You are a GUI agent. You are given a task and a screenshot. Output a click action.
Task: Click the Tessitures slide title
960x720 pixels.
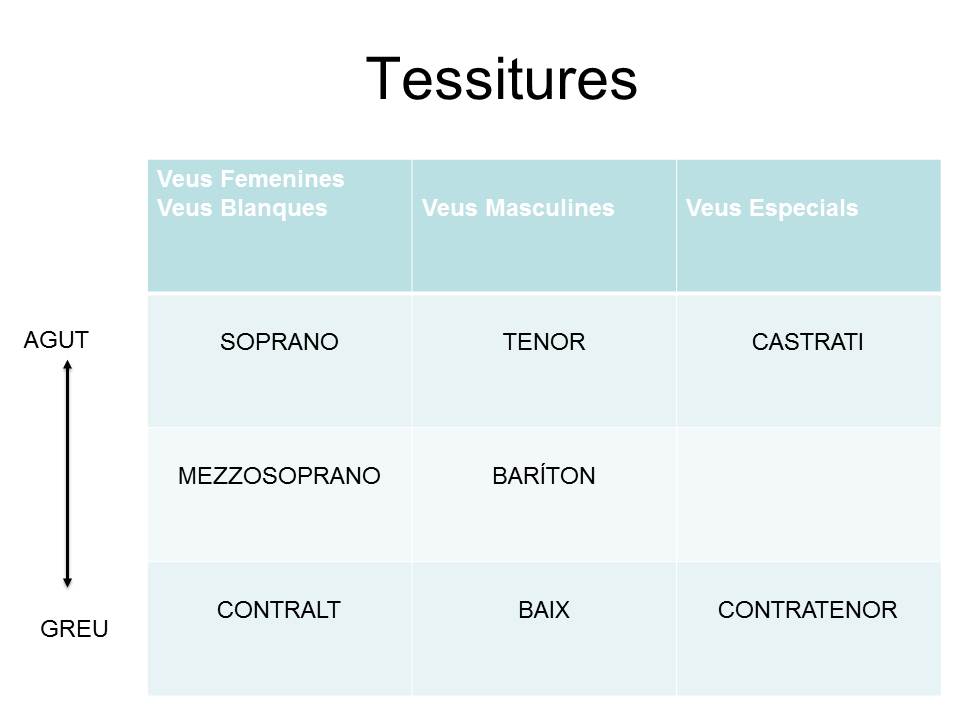[501, 79]
